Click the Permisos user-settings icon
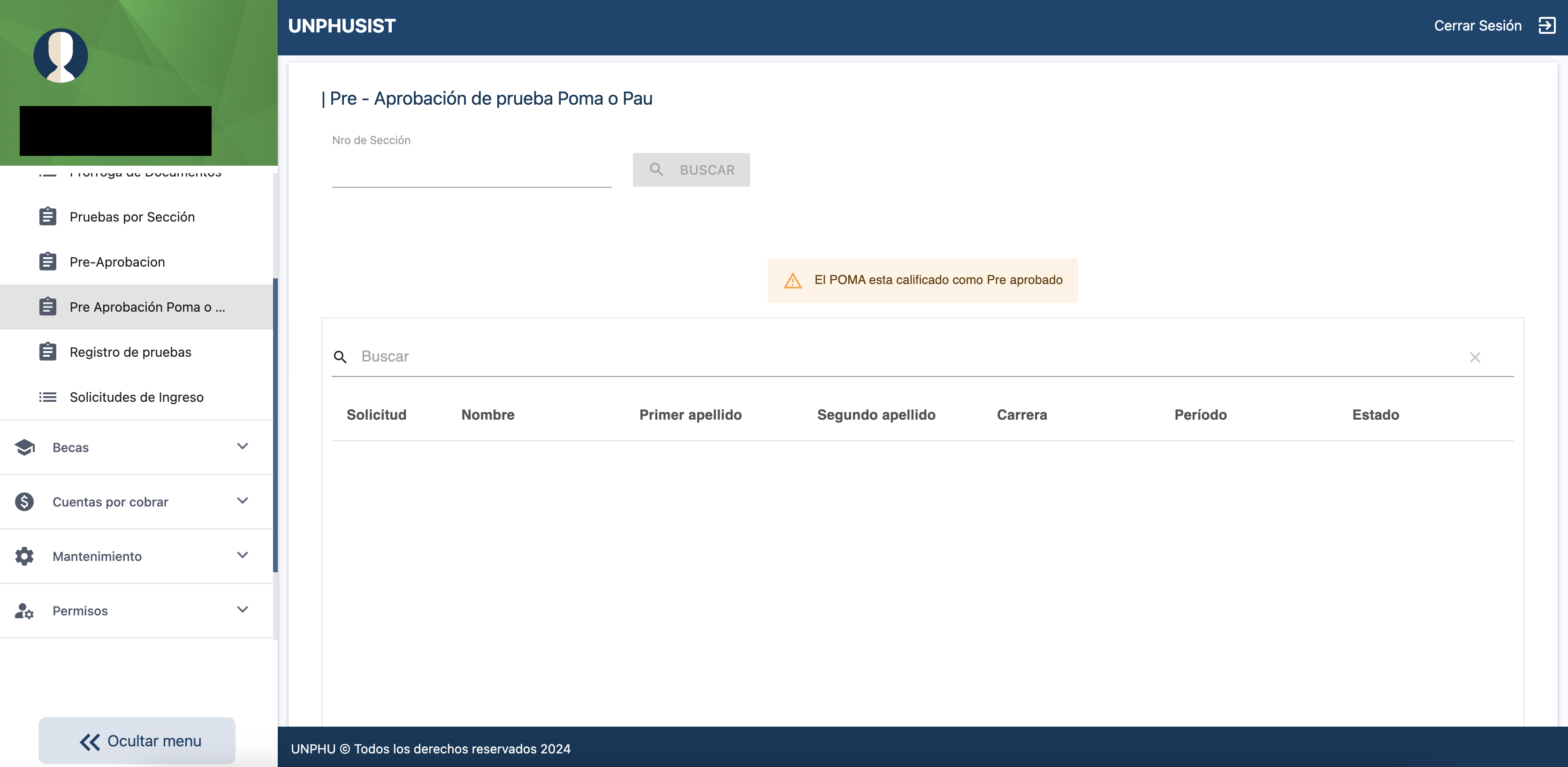The height and width of the screenshot is (767, 1568). pyautogui.click(x=24, y=610)
